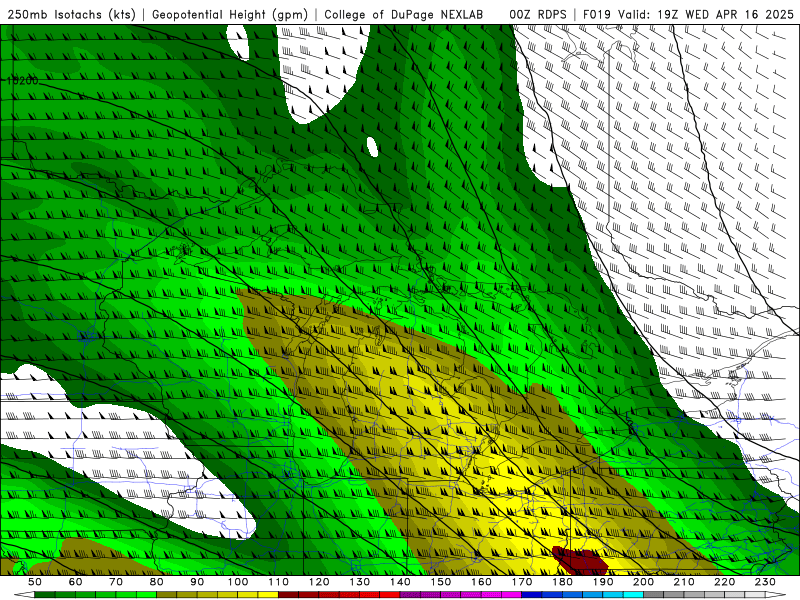Click the "130" value on the color scale
Viewport: 800px width, 600px height.
click(360, 582)
